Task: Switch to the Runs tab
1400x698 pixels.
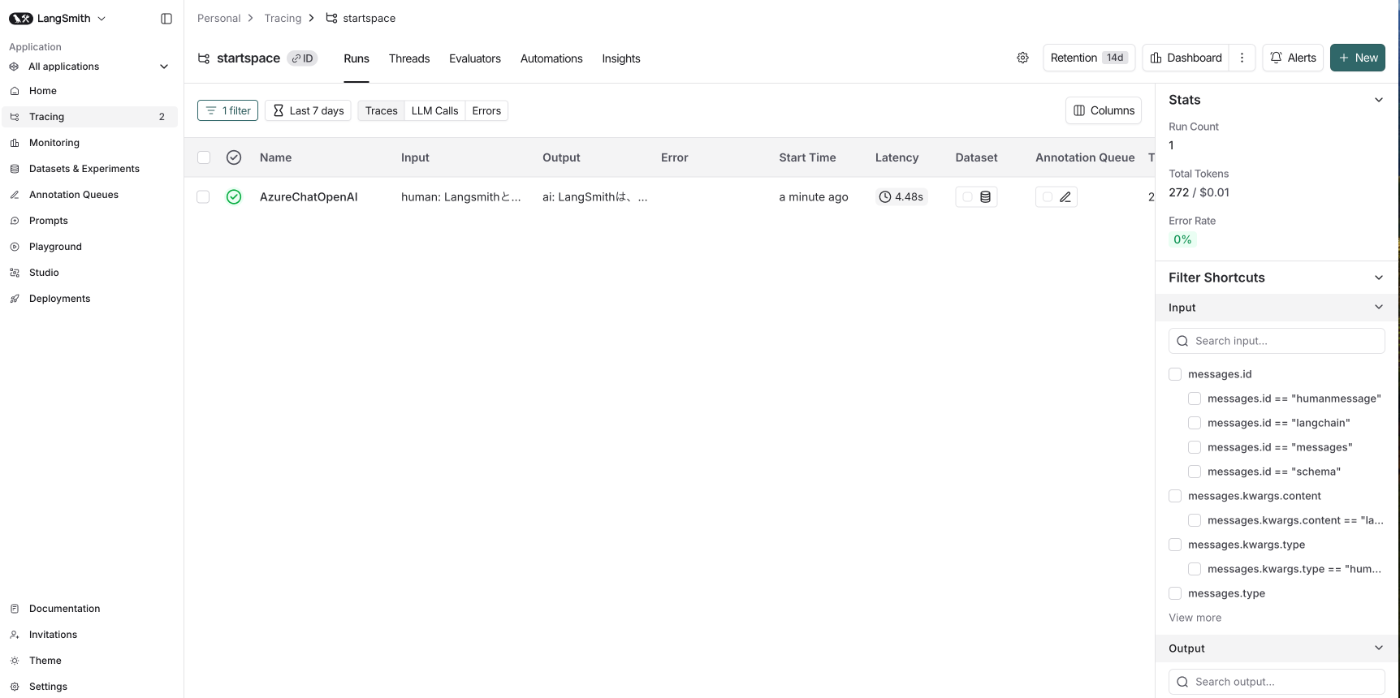Action: 357,58
